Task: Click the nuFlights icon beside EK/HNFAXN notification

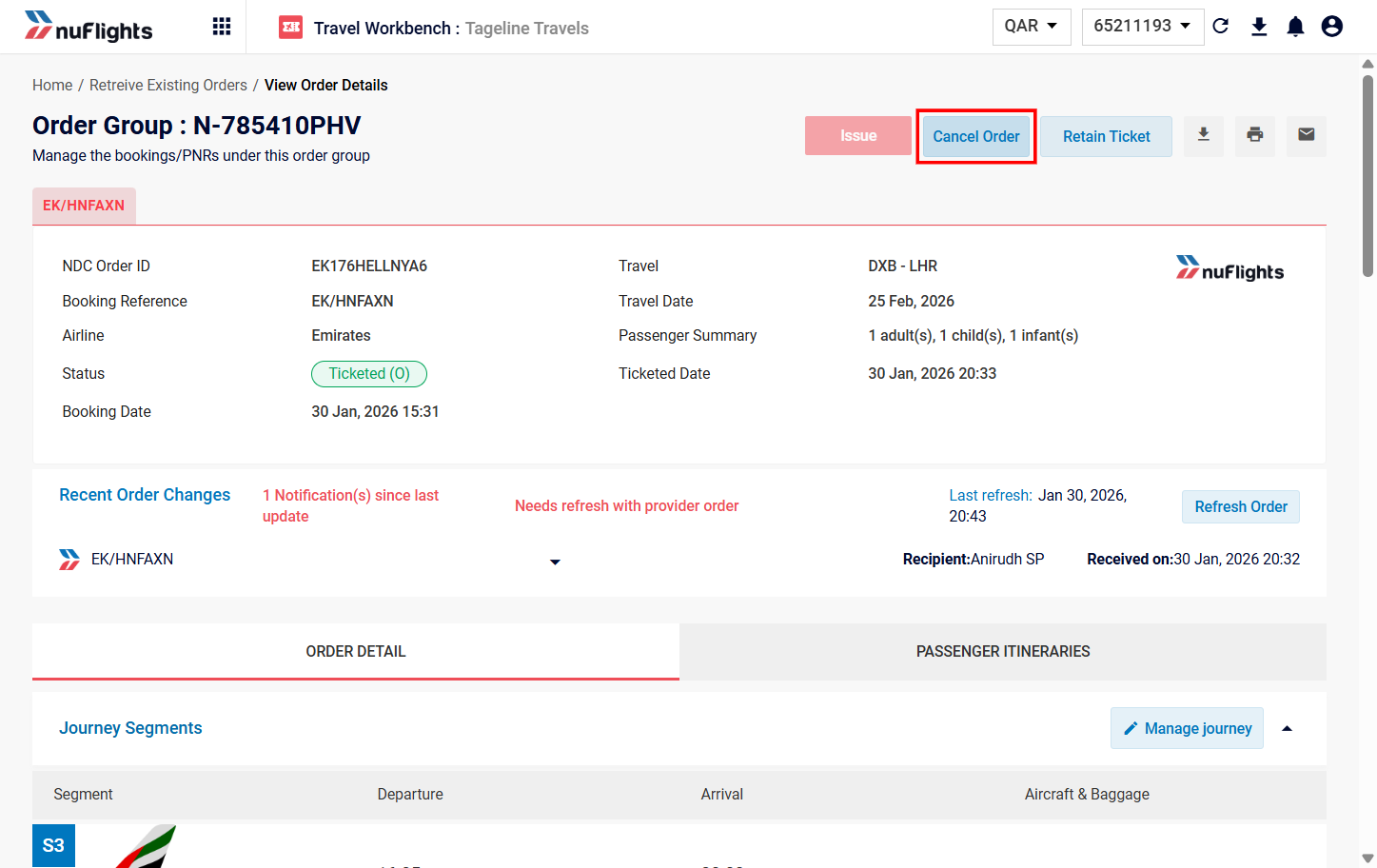Action: [x=69, y=560]
